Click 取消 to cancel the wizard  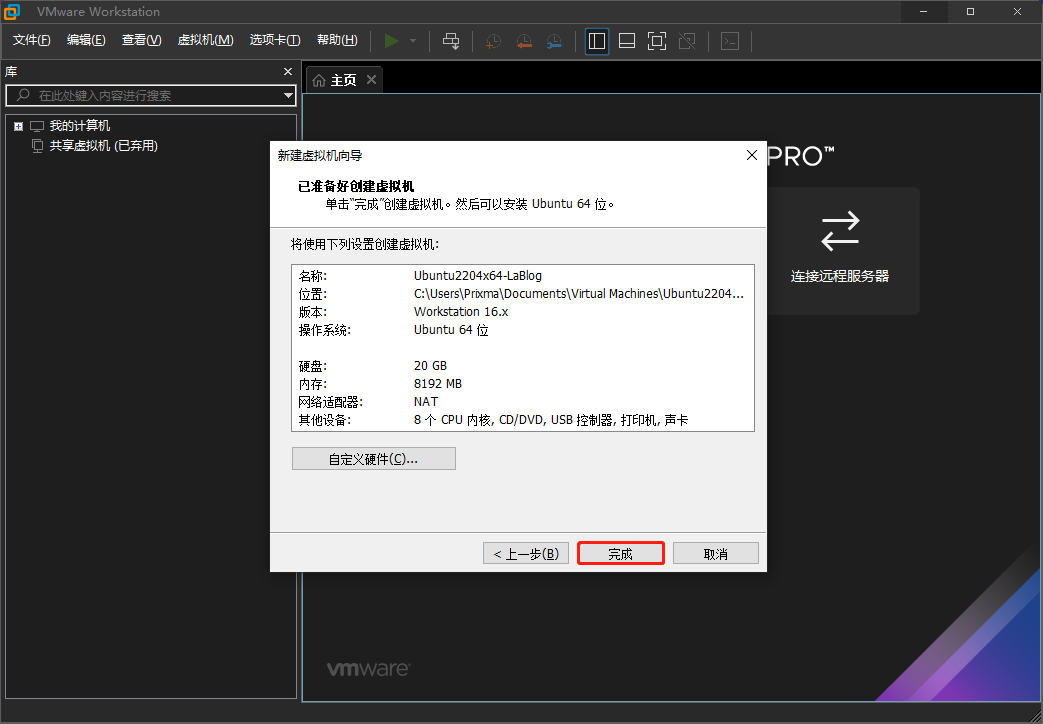click(716, 554)
